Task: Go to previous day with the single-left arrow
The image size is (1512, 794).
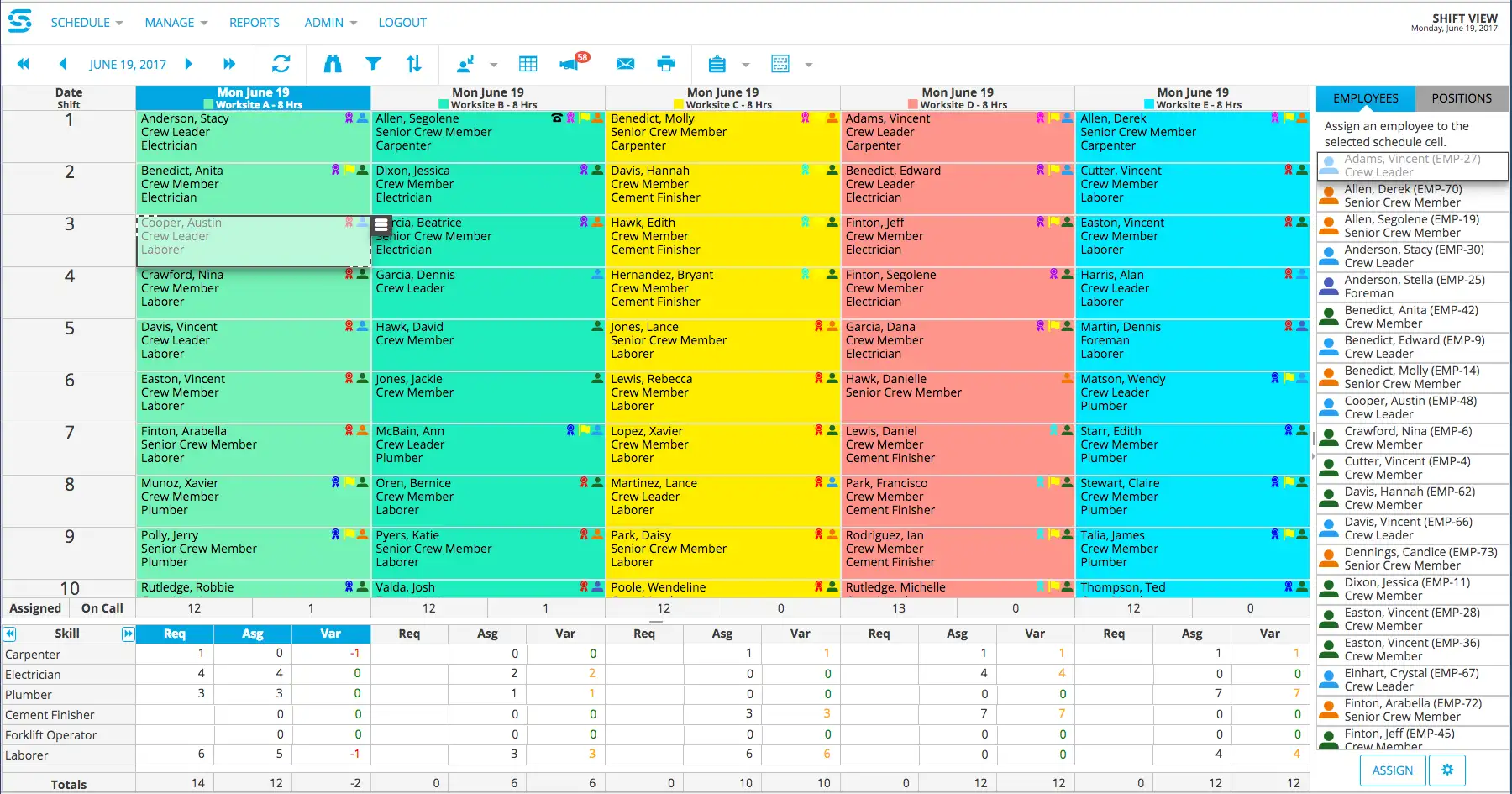Action: click(x=63, y=64)
